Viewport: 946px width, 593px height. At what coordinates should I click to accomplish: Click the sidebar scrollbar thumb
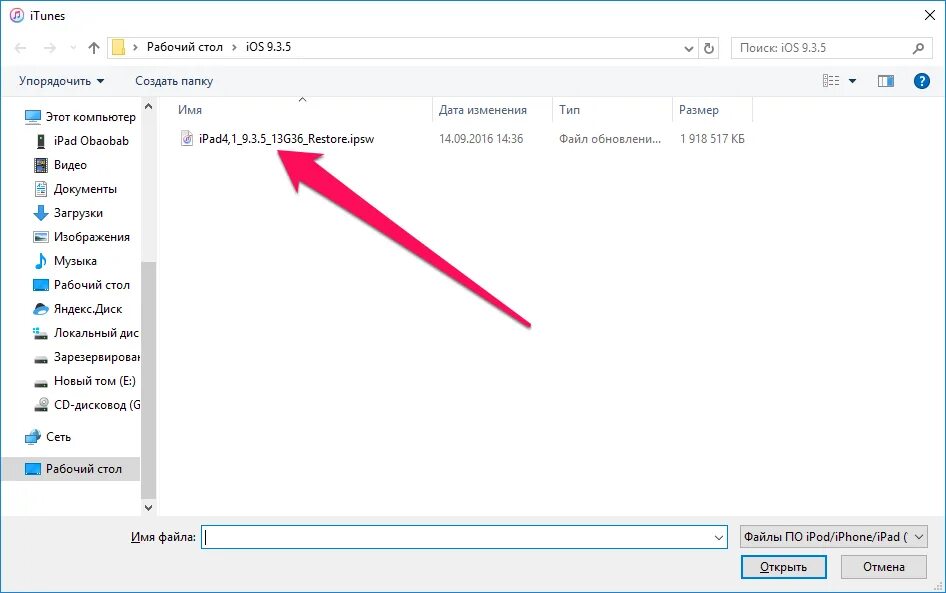click(x=148, y=380)
